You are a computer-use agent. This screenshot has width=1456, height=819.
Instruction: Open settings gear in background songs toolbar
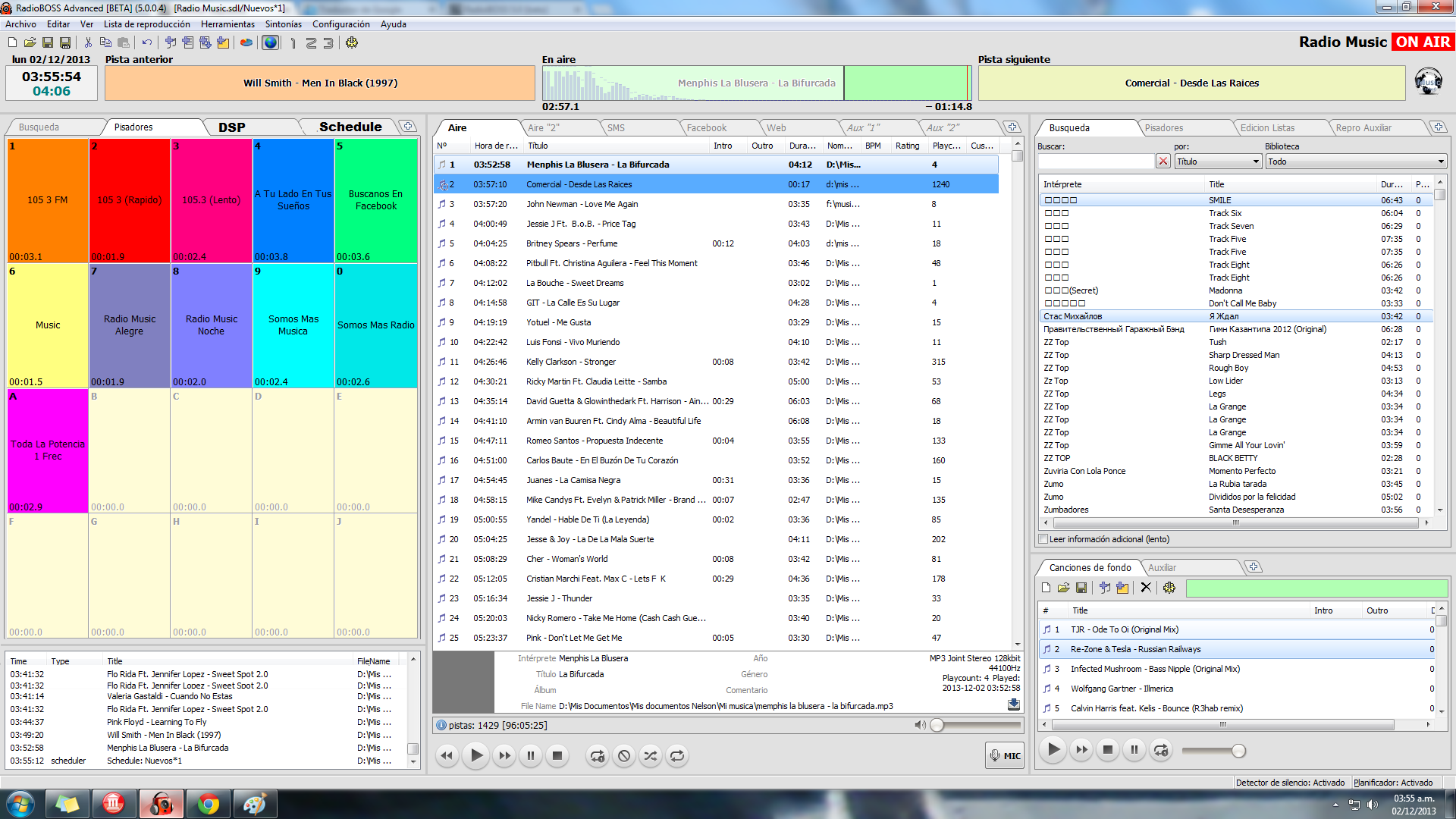point(1169,588)
